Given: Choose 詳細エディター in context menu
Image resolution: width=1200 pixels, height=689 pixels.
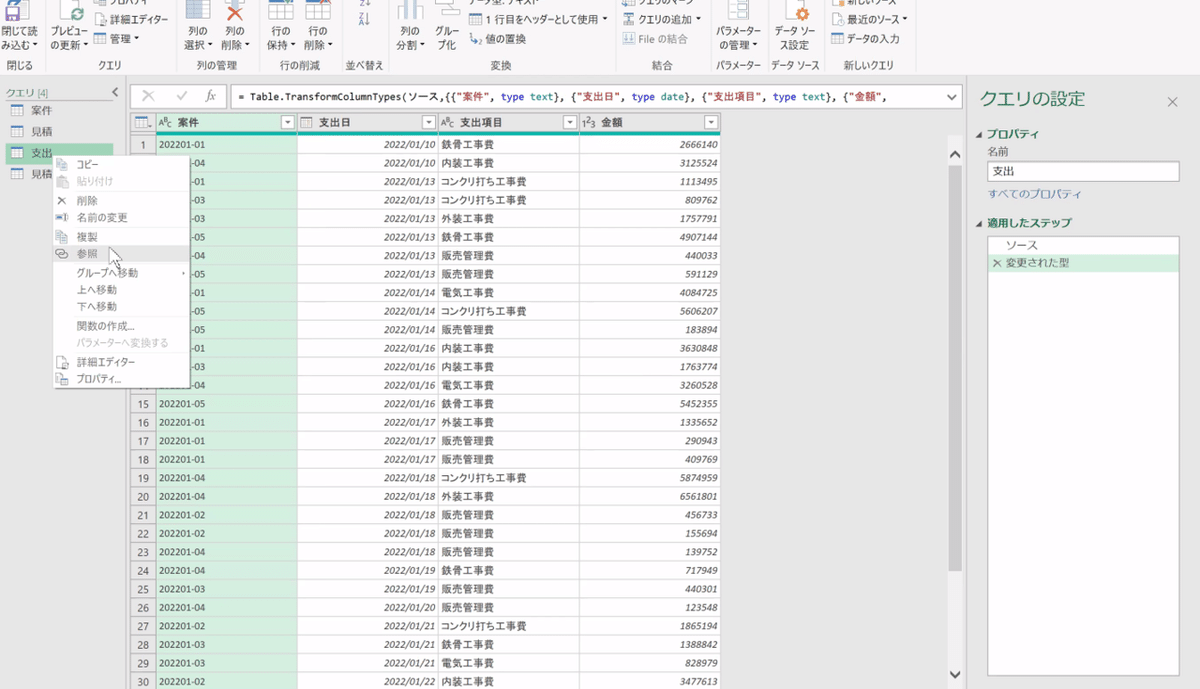Looking at the screenshot, I should click(x=120, y=362).
